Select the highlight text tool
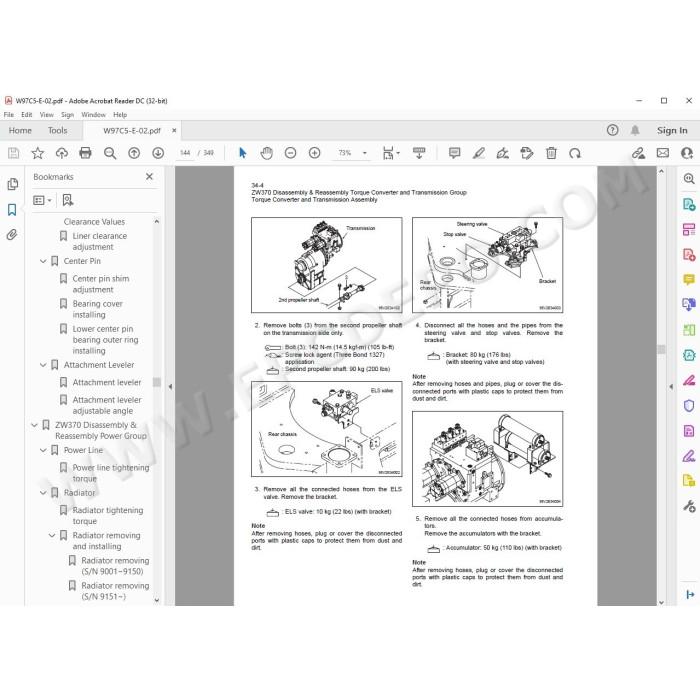 pos(479,153)
